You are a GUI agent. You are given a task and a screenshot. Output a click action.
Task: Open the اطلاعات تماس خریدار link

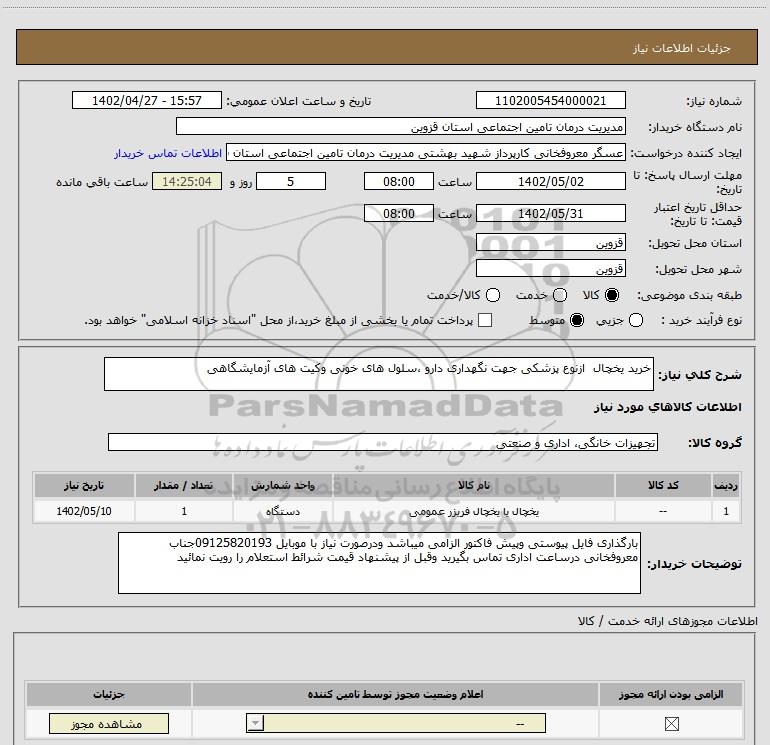pos(168,153)
